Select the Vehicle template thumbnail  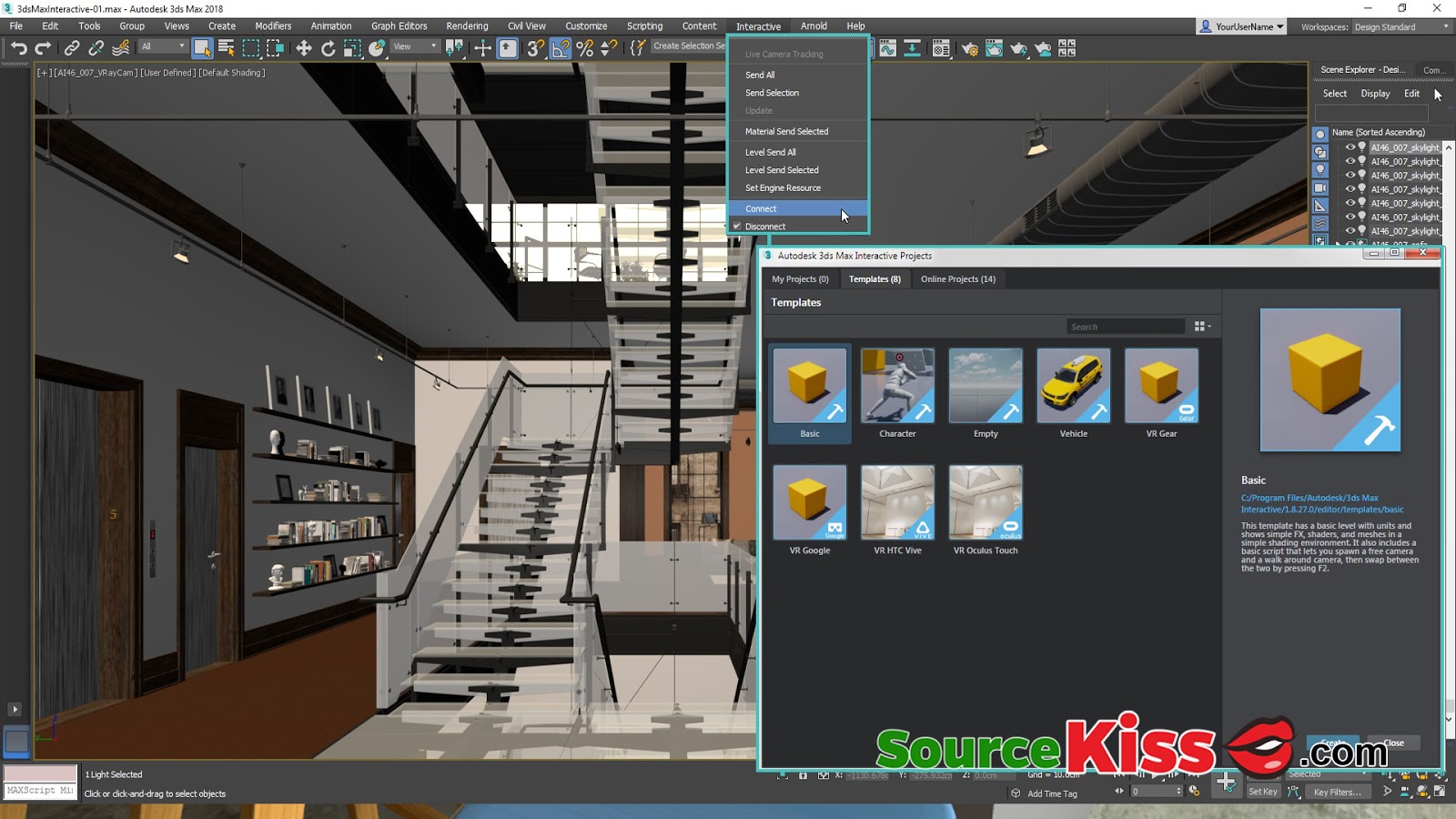pyautogui.click(x=1074, y=386)
